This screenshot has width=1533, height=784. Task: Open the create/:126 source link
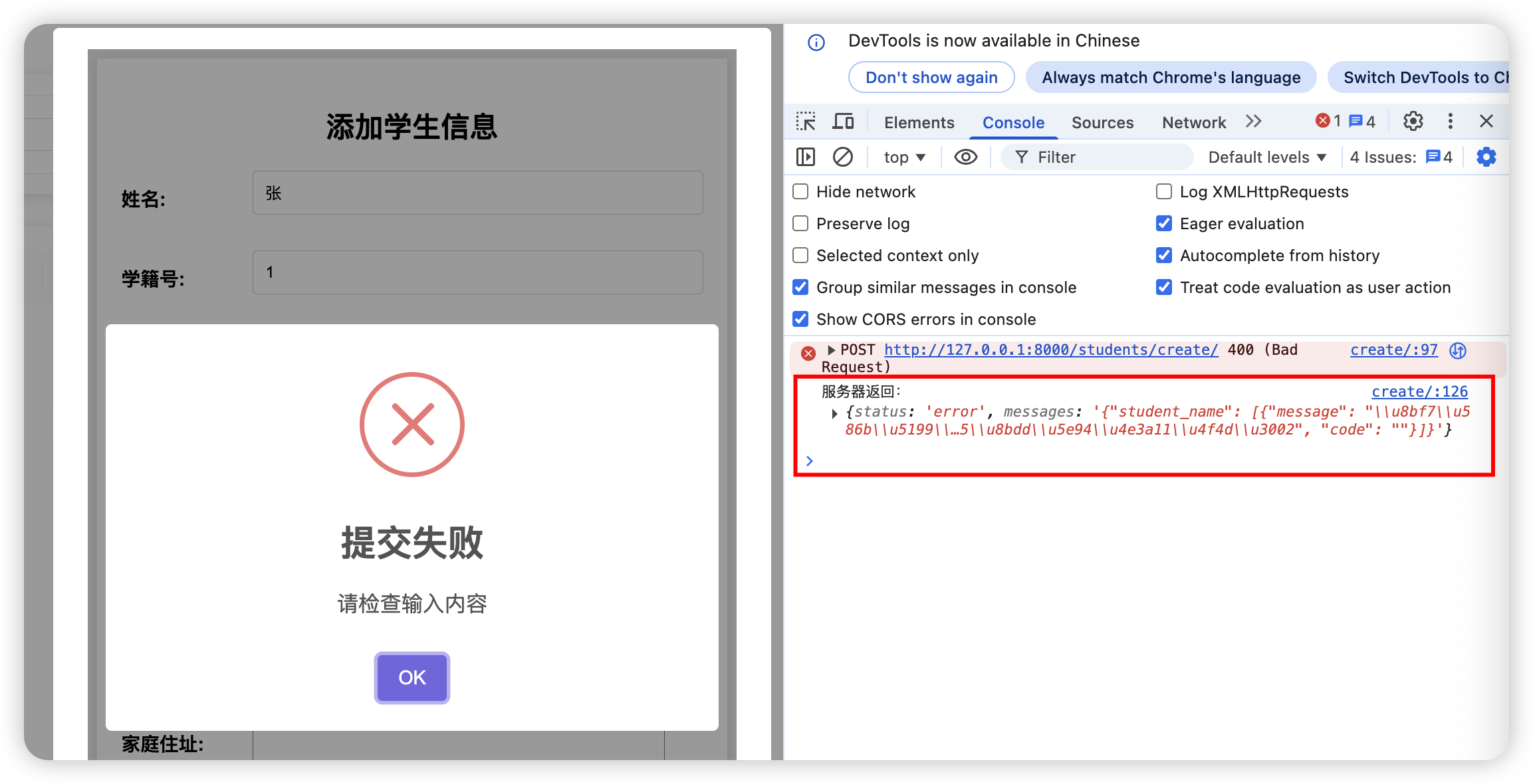tap(1419, 391)
